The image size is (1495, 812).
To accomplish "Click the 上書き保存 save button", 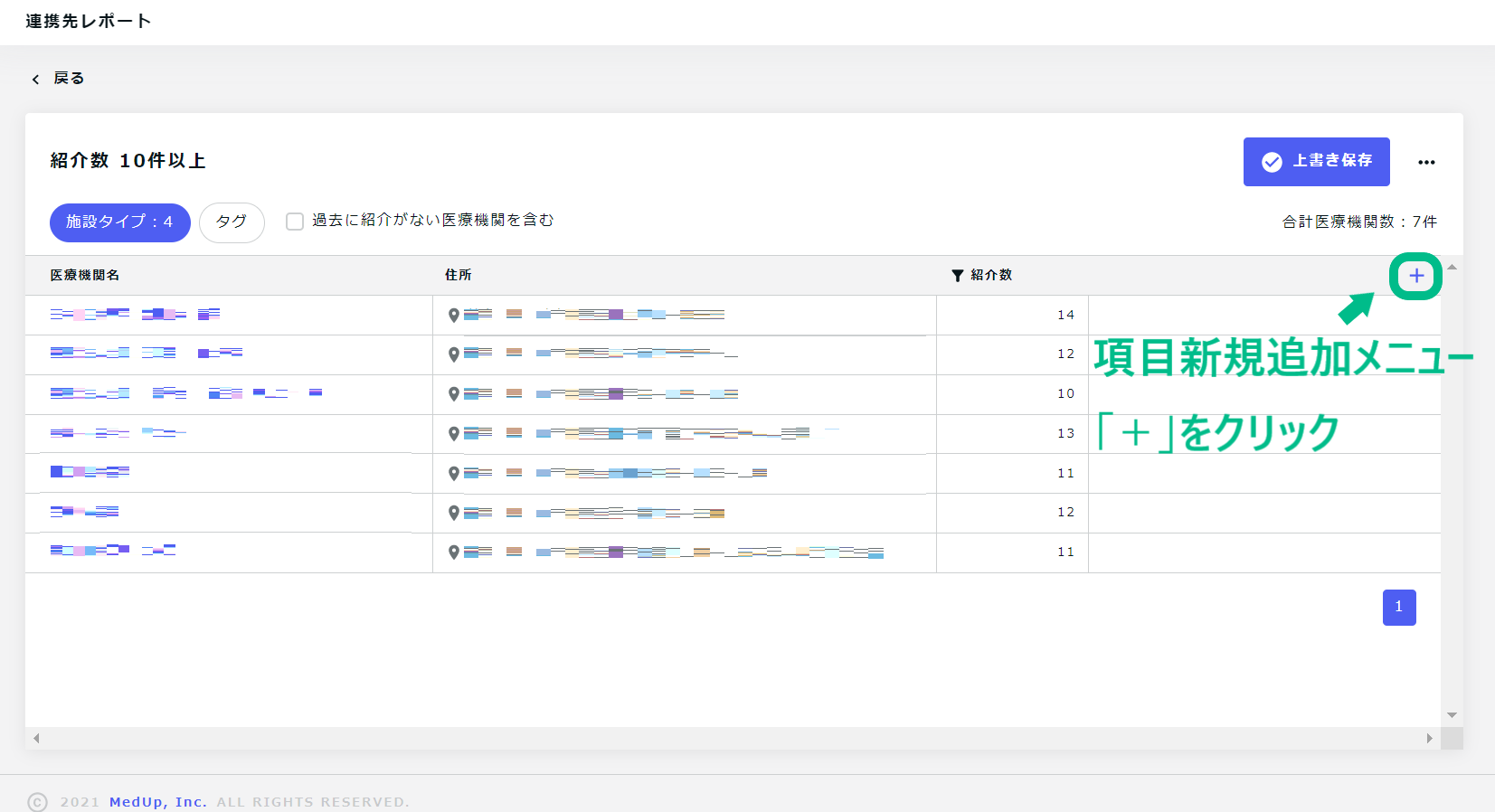I will [1316, 162].
